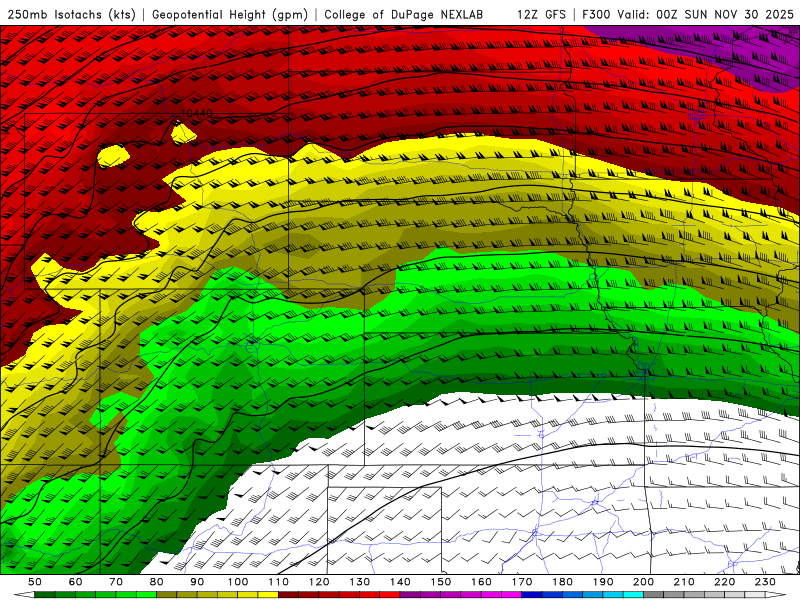Select the dark red swatch right of 110
The width and height of the screenshot is (800, 600).
(x=289, y=595)
